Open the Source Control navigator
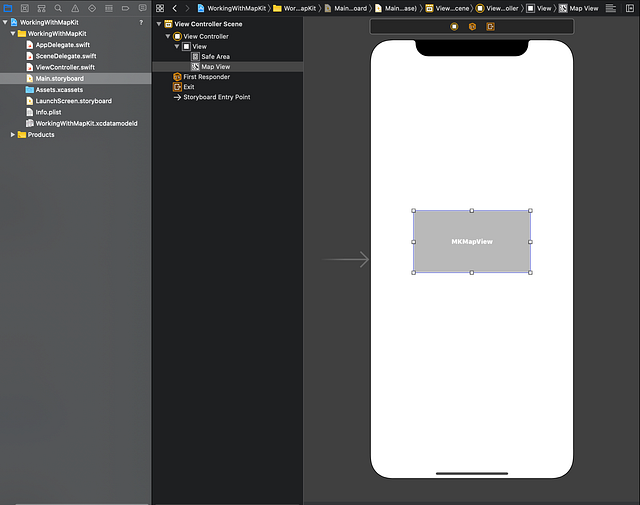Screen dimensions: 640x505 [24, 8]
